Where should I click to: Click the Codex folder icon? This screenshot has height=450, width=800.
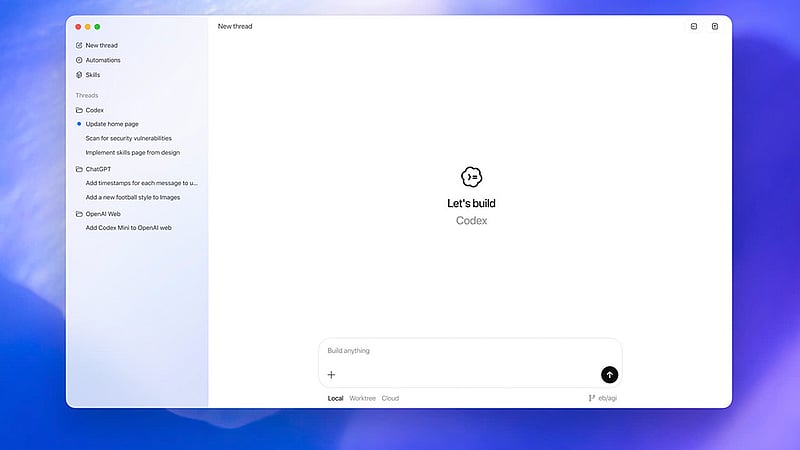[x=79, y=110]
